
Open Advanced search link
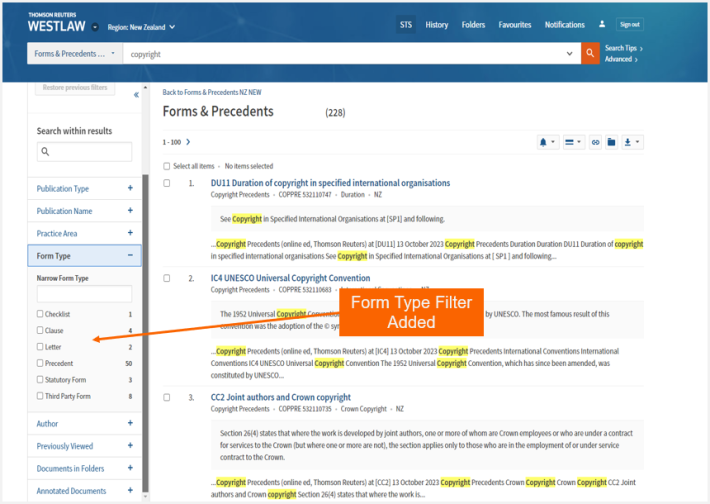coord(621,59)
